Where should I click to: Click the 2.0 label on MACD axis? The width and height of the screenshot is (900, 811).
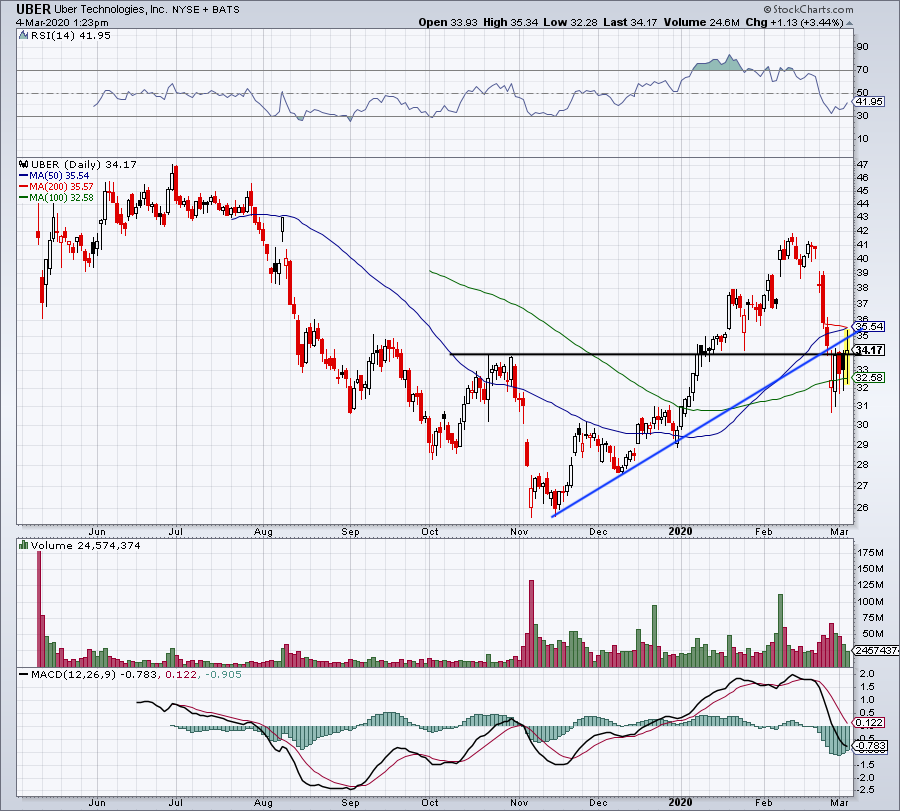[x=868, y=674]
